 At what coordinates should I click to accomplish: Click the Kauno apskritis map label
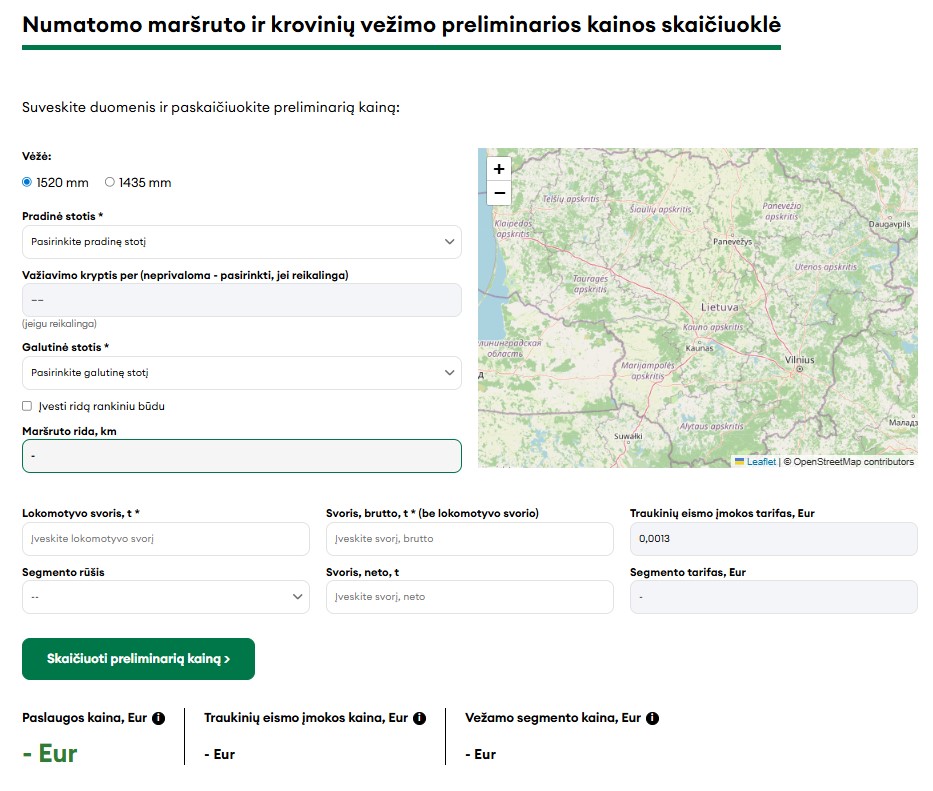click(713, 327)
